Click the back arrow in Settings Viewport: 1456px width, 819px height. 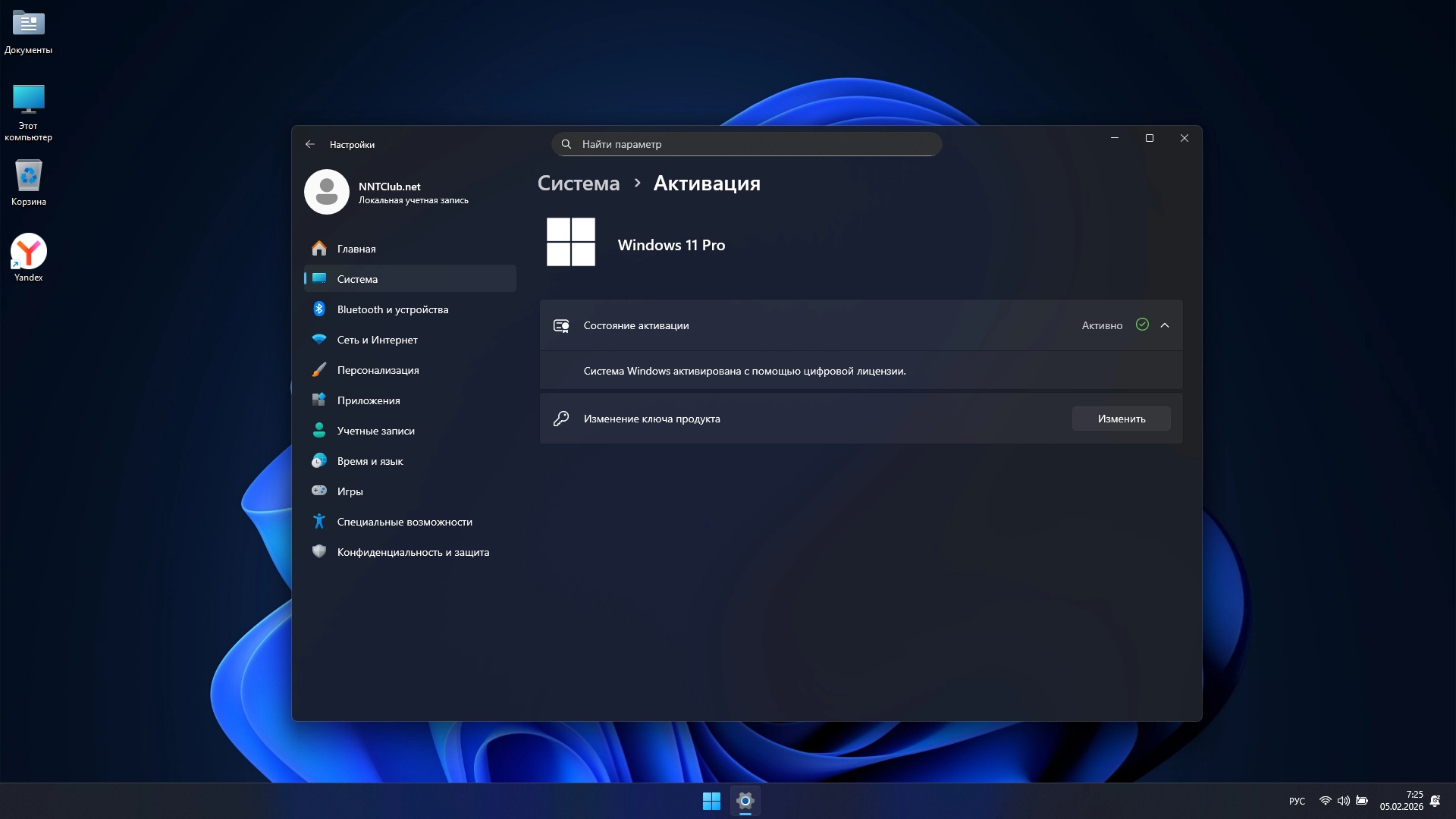tap(309, 144)
